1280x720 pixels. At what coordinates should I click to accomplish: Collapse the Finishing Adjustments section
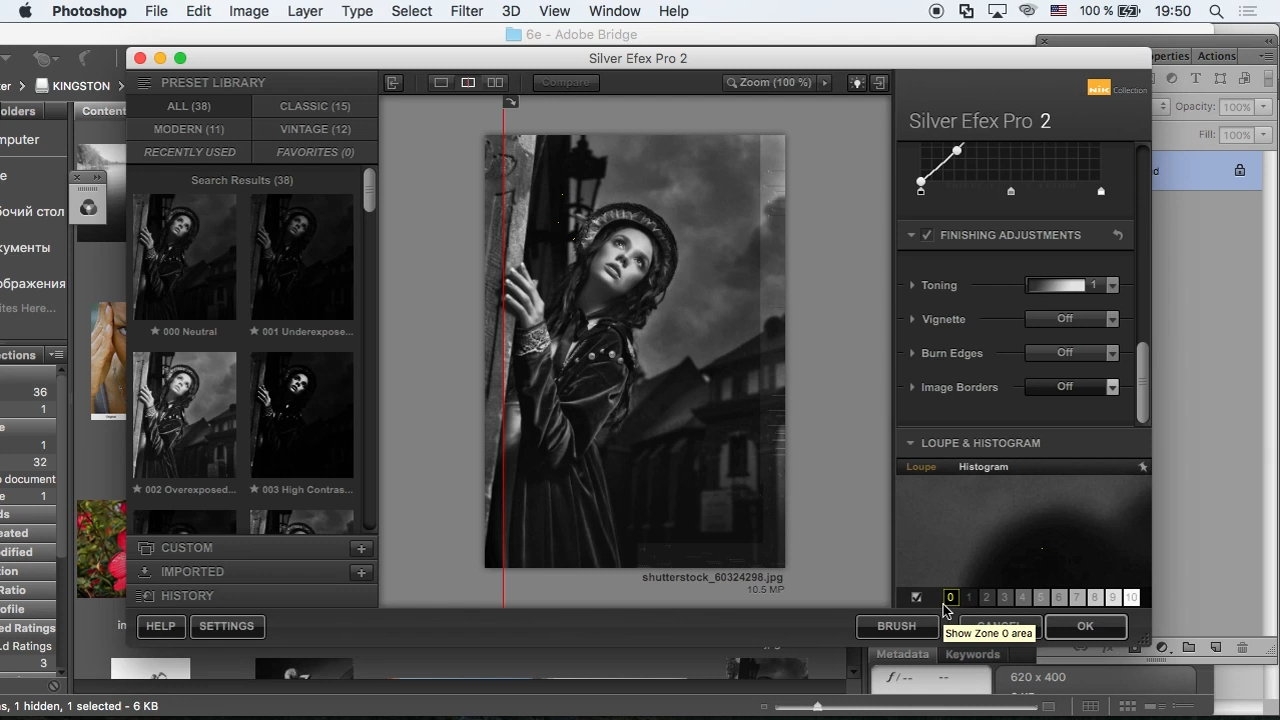911,235
